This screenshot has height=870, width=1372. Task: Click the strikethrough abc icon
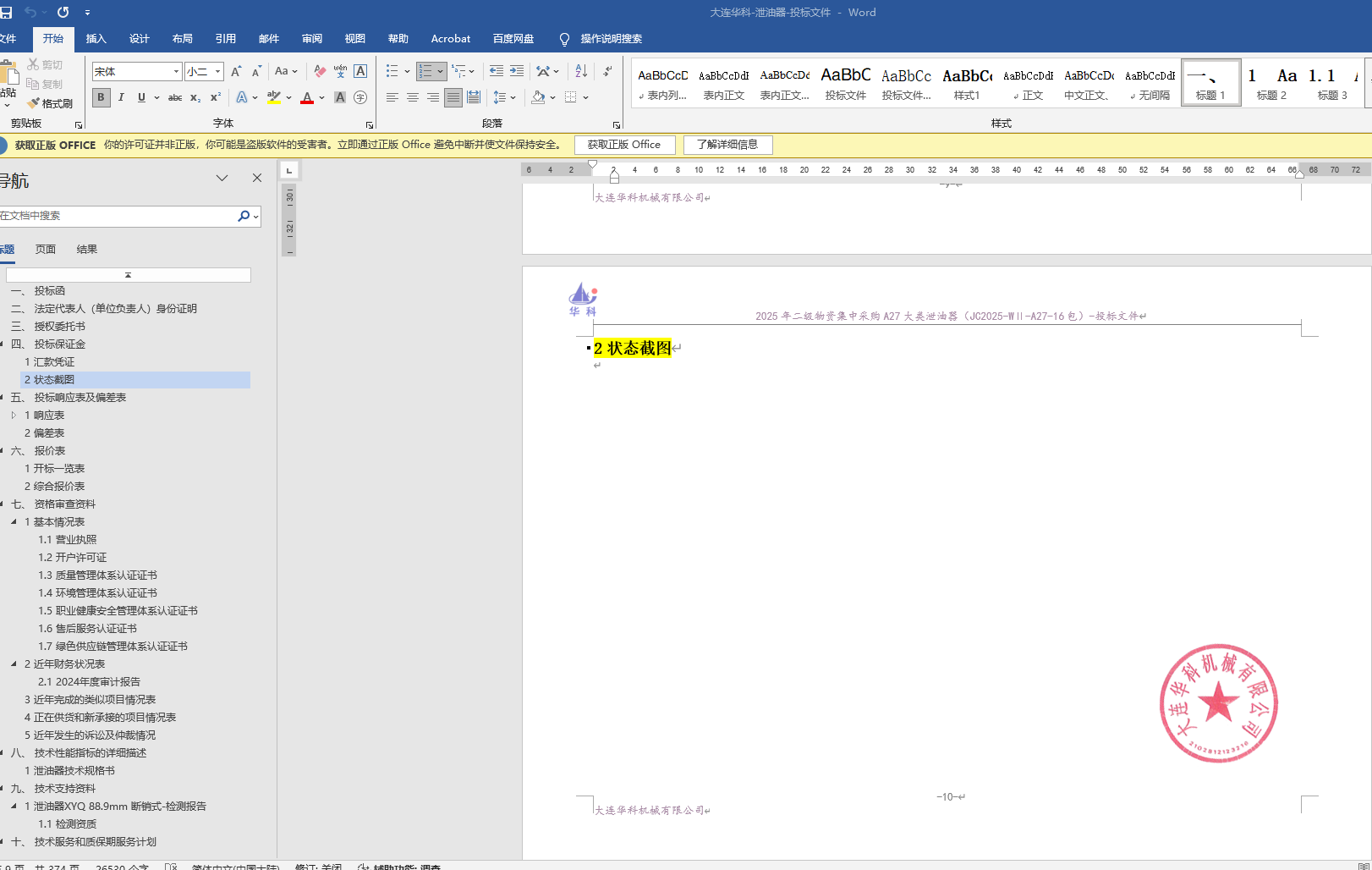tap(175, 97)
